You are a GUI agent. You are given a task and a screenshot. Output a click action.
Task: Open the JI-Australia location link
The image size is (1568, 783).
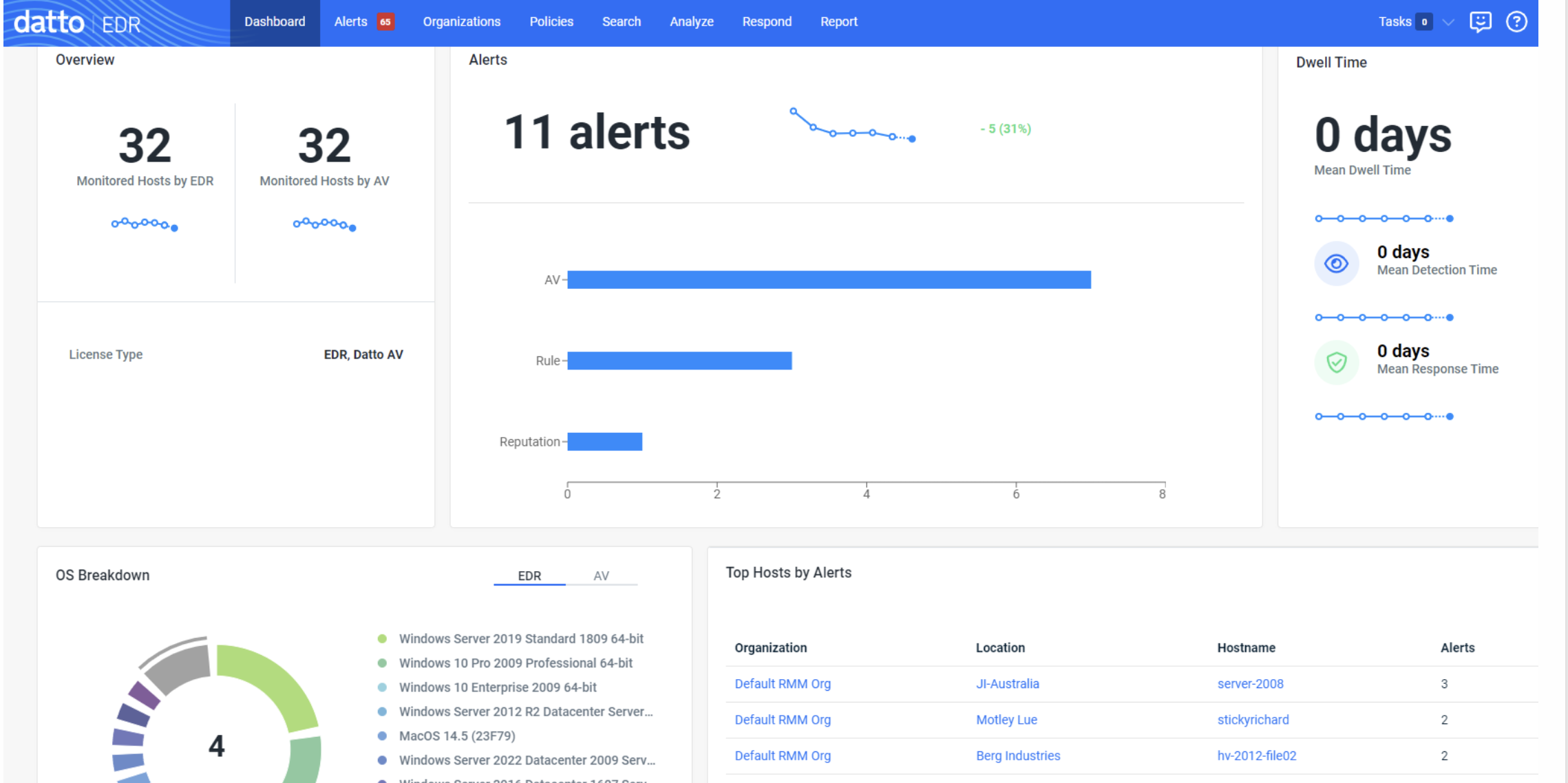click(1008, 684)
